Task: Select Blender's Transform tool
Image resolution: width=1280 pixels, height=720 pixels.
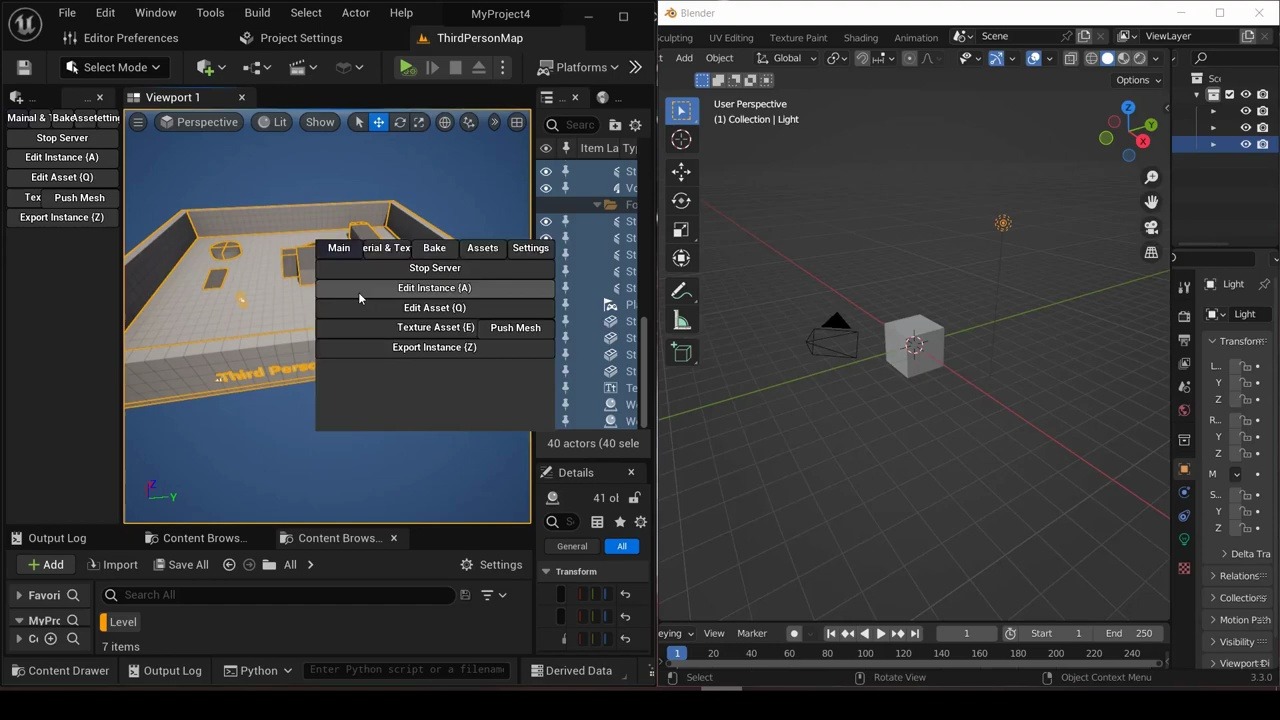Action: (681, 258)
